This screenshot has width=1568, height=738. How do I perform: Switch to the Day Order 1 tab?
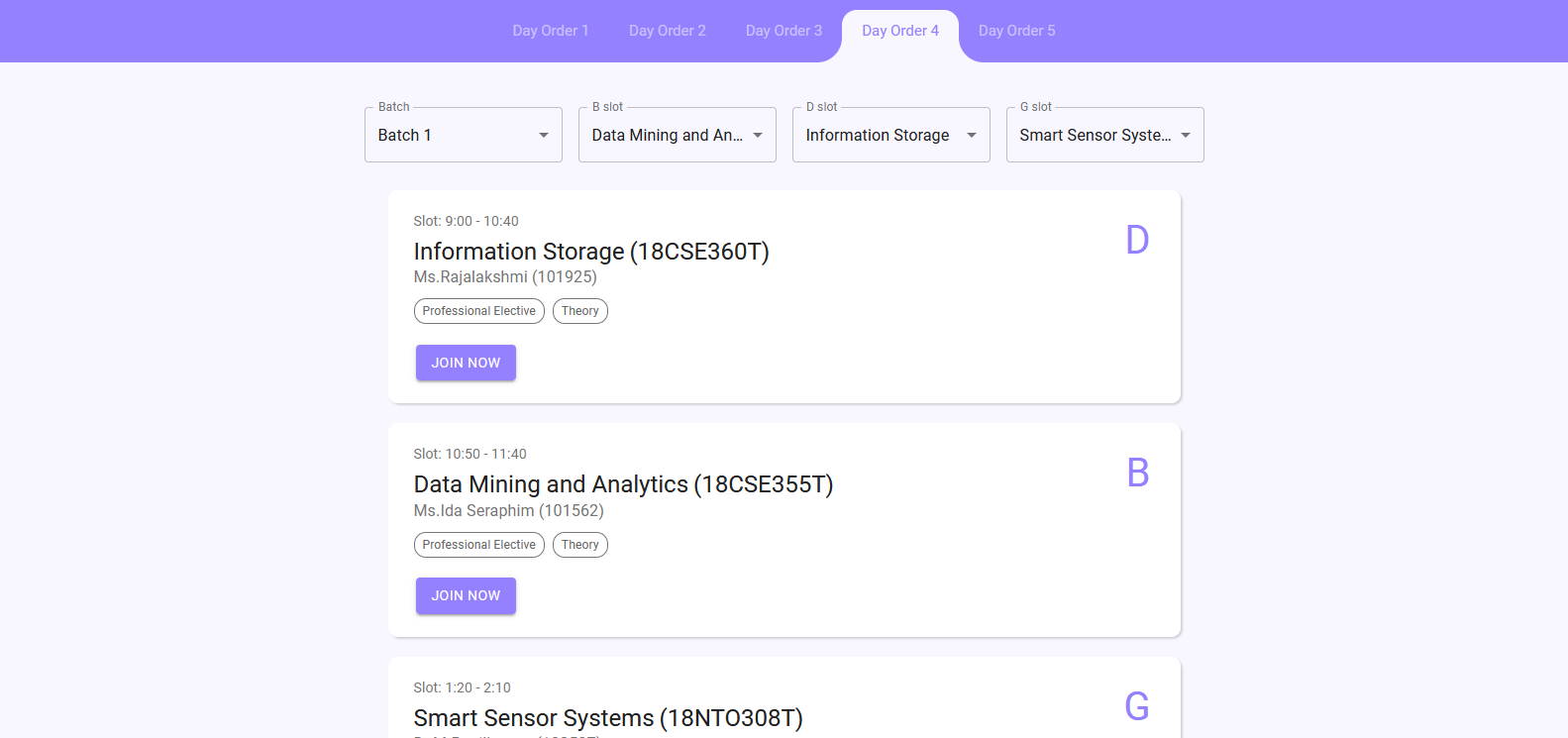(550, 31)
